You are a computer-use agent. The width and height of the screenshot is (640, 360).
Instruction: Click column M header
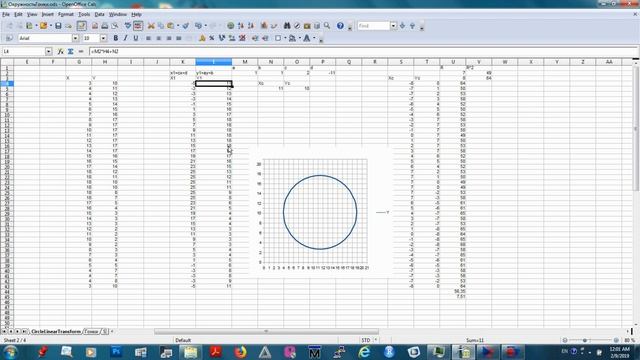click(245, 62)
